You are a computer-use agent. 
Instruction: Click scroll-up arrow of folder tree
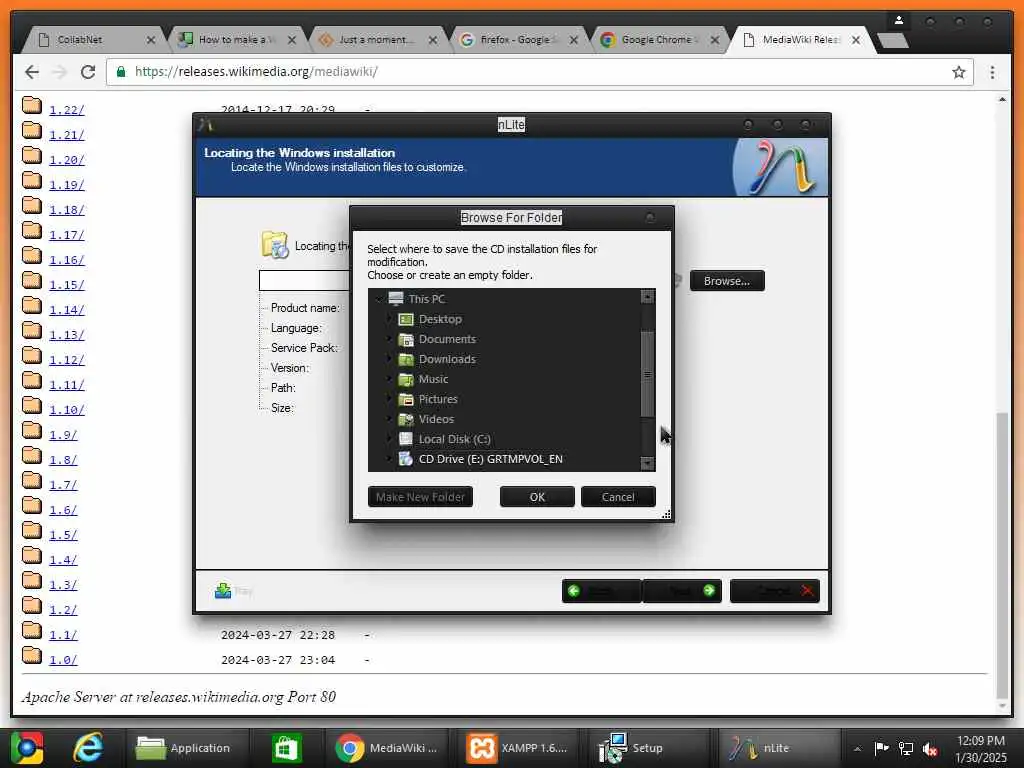coord(647,296)
